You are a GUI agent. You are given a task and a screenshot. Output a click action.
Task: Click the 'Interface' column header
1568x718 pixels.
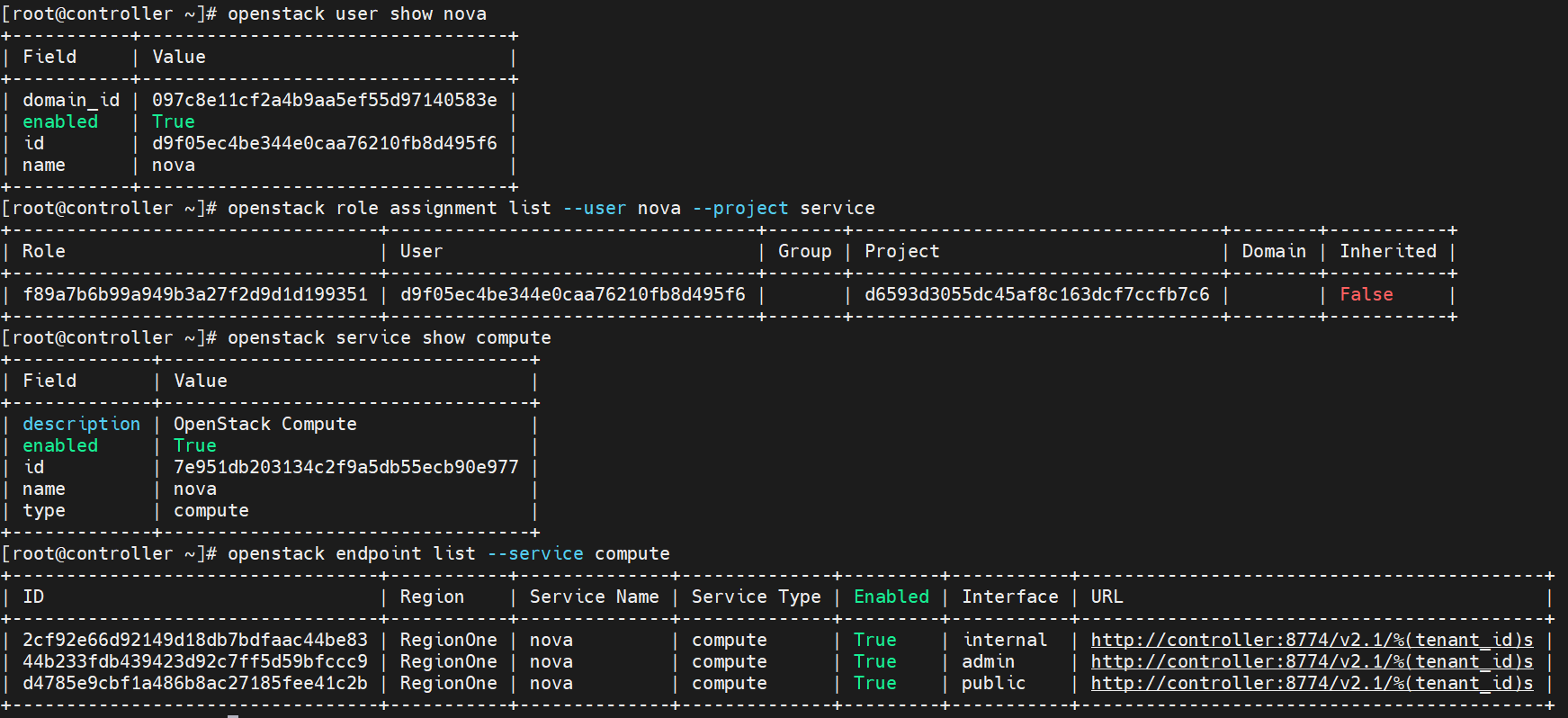click(x=1010, y=597)
